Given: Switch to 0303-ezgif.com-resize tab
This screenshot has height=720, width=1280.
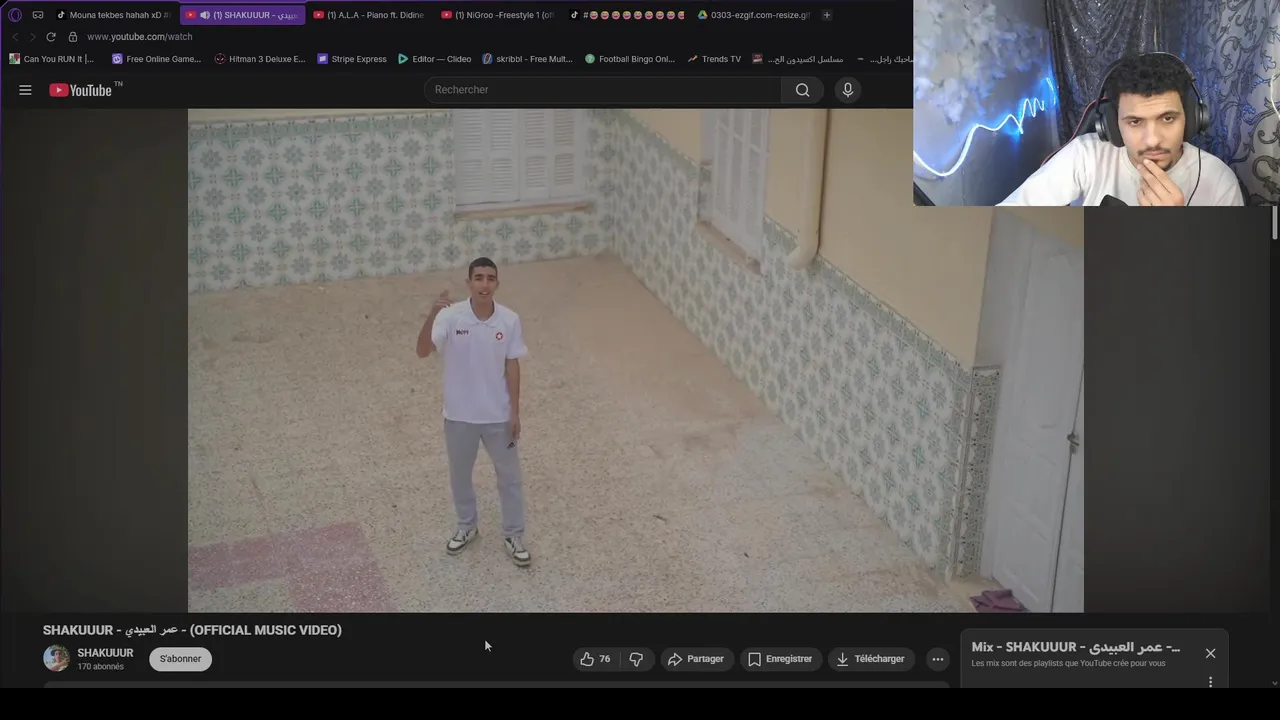Looking at the screenshot, I should (x=754, y=15).
